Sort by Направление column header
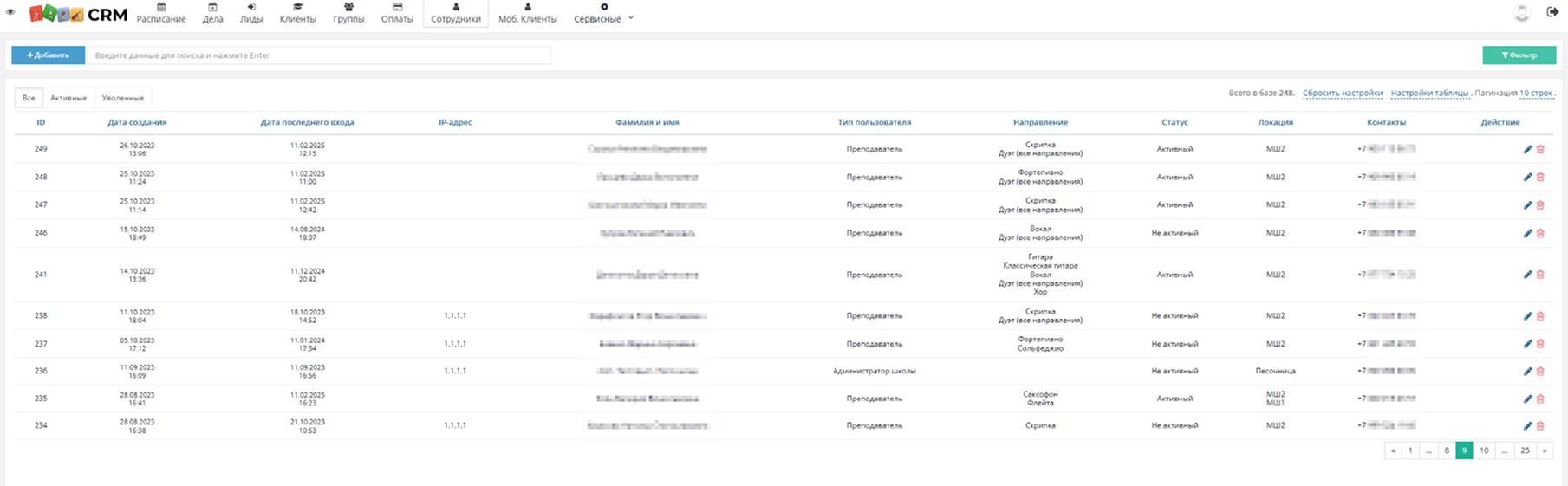Image resolution: width=1568 pixels, height=486 pixels. click(x=1040, y=122)
